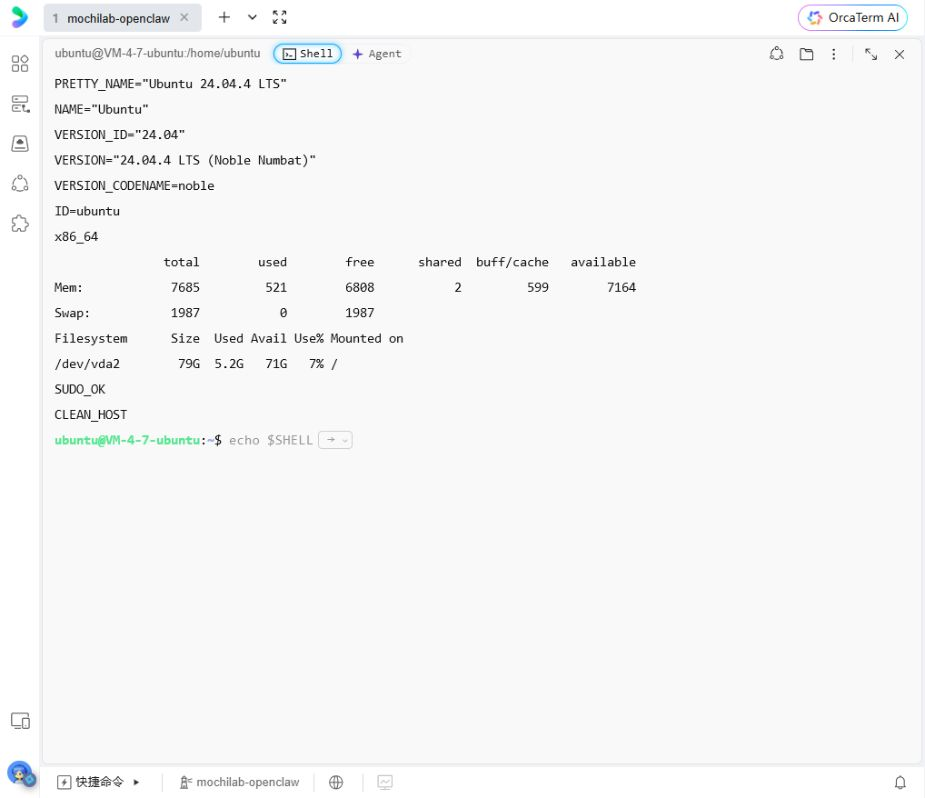Close the terminal panel

(x=899, y=54)
